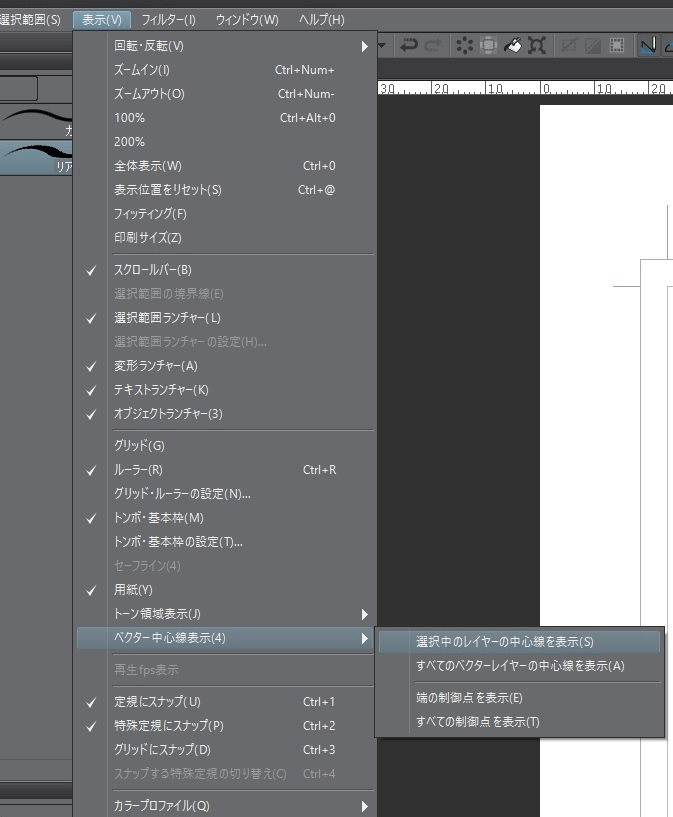Toggle 変形ランチャー(A) checked item
The height and width of the screenshot is (817, 673).
click(x=225, y=366)
